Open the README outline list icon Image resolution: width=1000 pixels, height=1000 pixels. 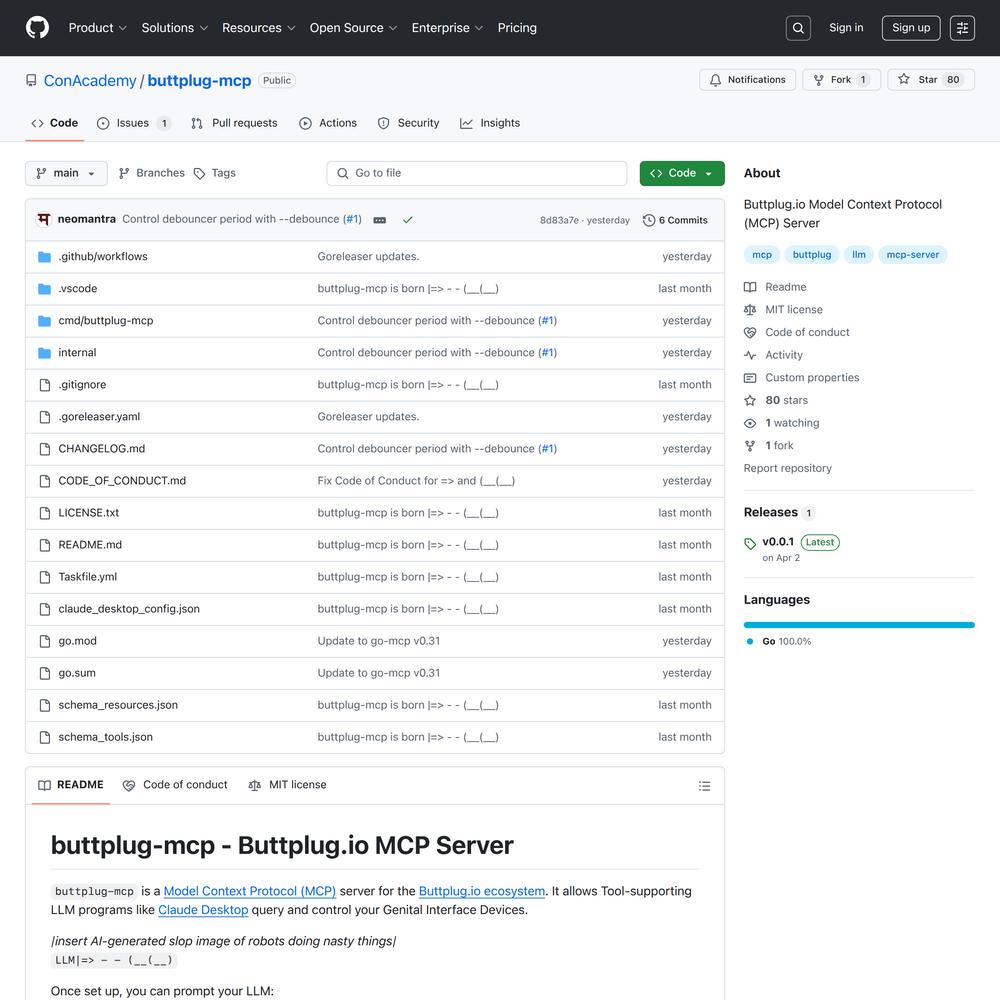(x=704, y=786)
